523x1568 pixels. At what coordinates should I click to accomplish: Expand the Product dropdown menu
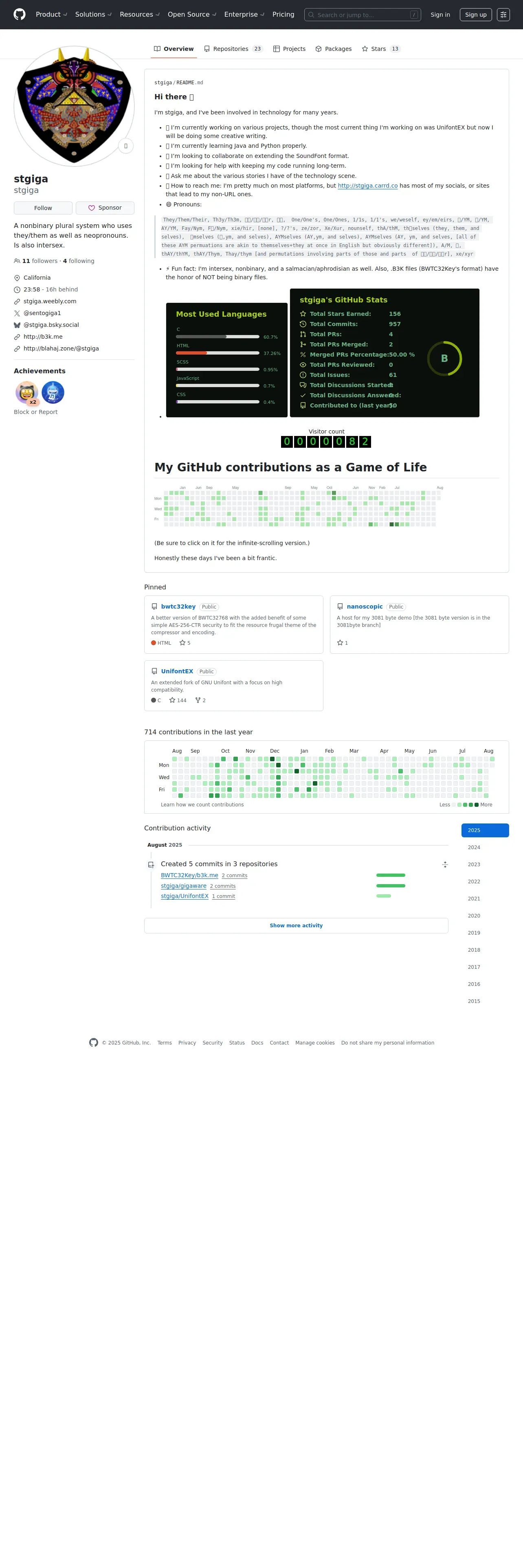pos(51,15)
